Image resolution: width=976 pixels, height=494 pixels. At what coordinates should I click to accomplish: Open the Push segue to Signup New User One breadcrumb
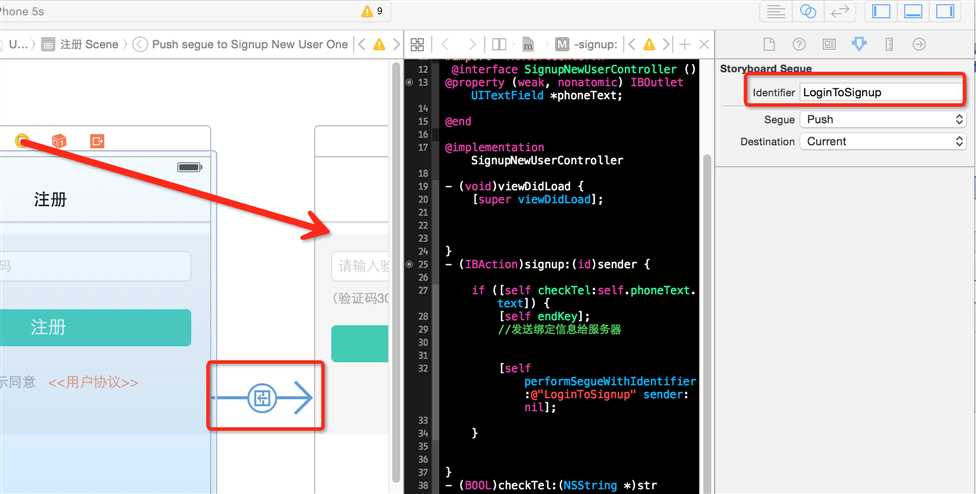(241, 44)
